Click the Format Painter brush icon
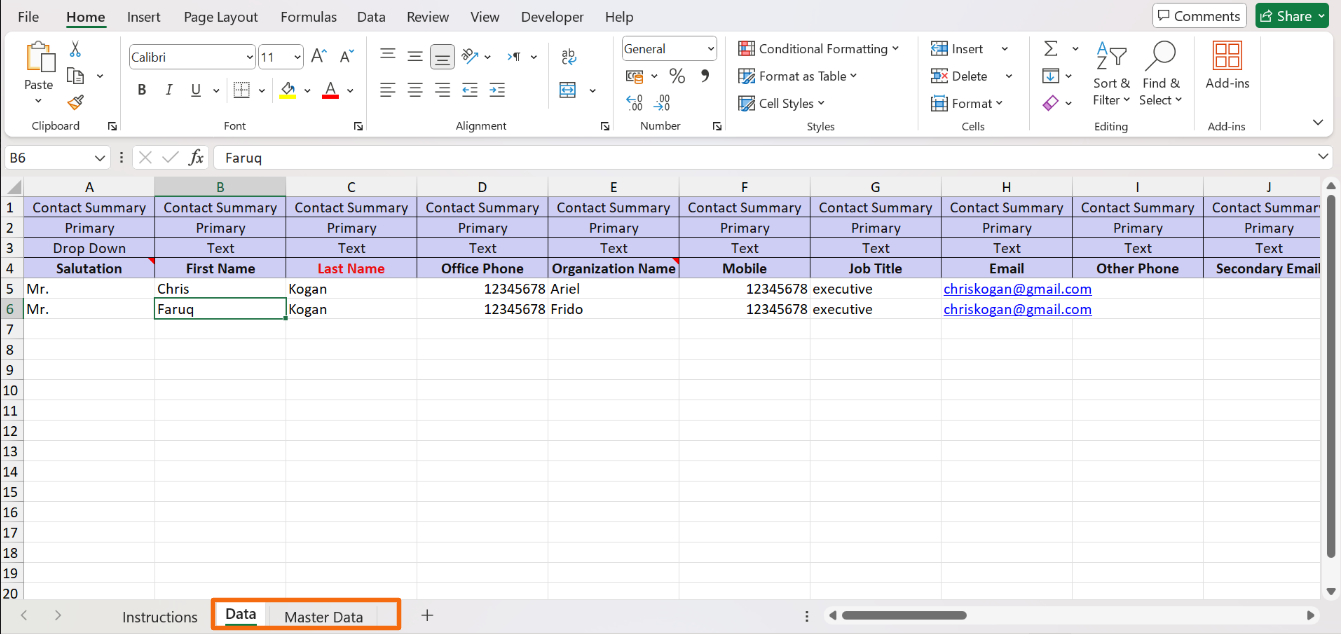 tap(75, 102)
